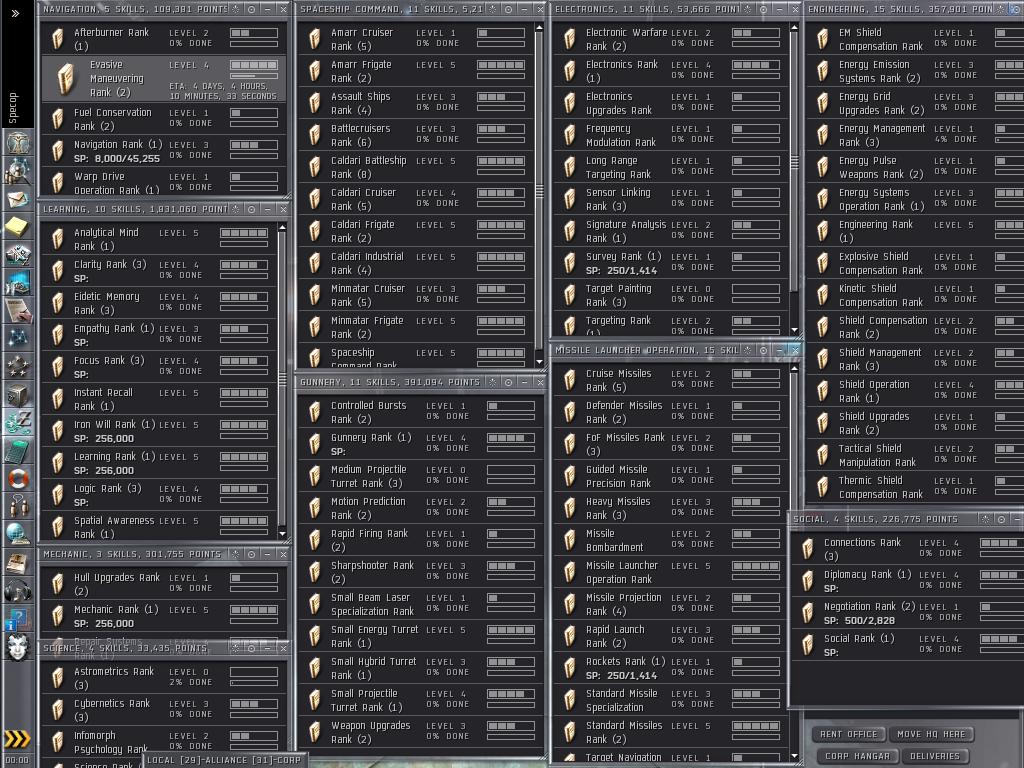Toggle pin on the Learning window
This screenshot has width=1024, height=768.
tap(236, 209)
